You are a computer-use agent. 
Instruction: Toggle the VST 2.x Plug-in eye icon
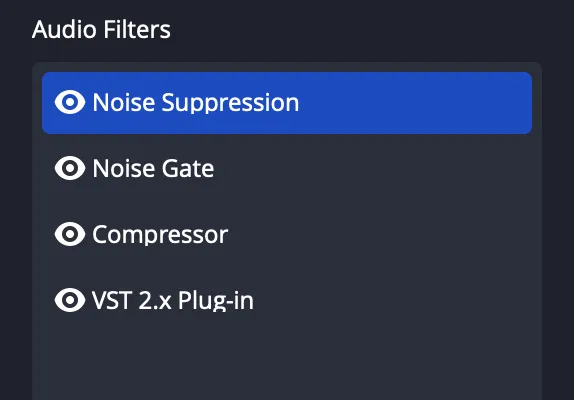tap(70, 300)
